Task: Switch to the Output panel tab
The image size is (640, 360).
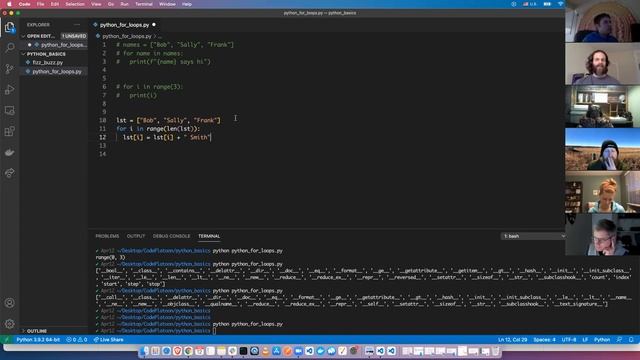Action: 136,236
